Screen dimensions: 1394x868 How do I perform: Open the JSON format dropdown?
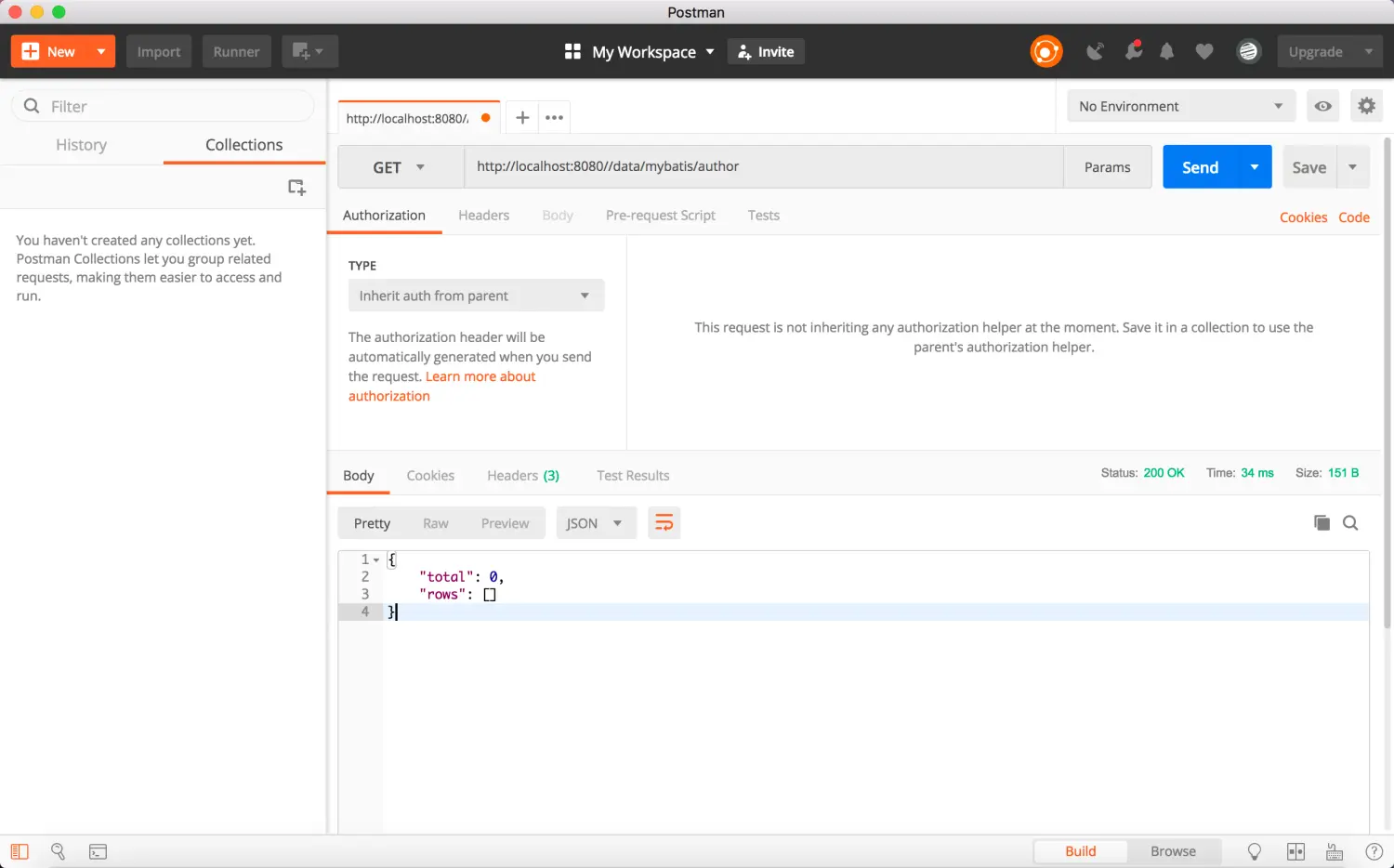(x=596, y=523)
